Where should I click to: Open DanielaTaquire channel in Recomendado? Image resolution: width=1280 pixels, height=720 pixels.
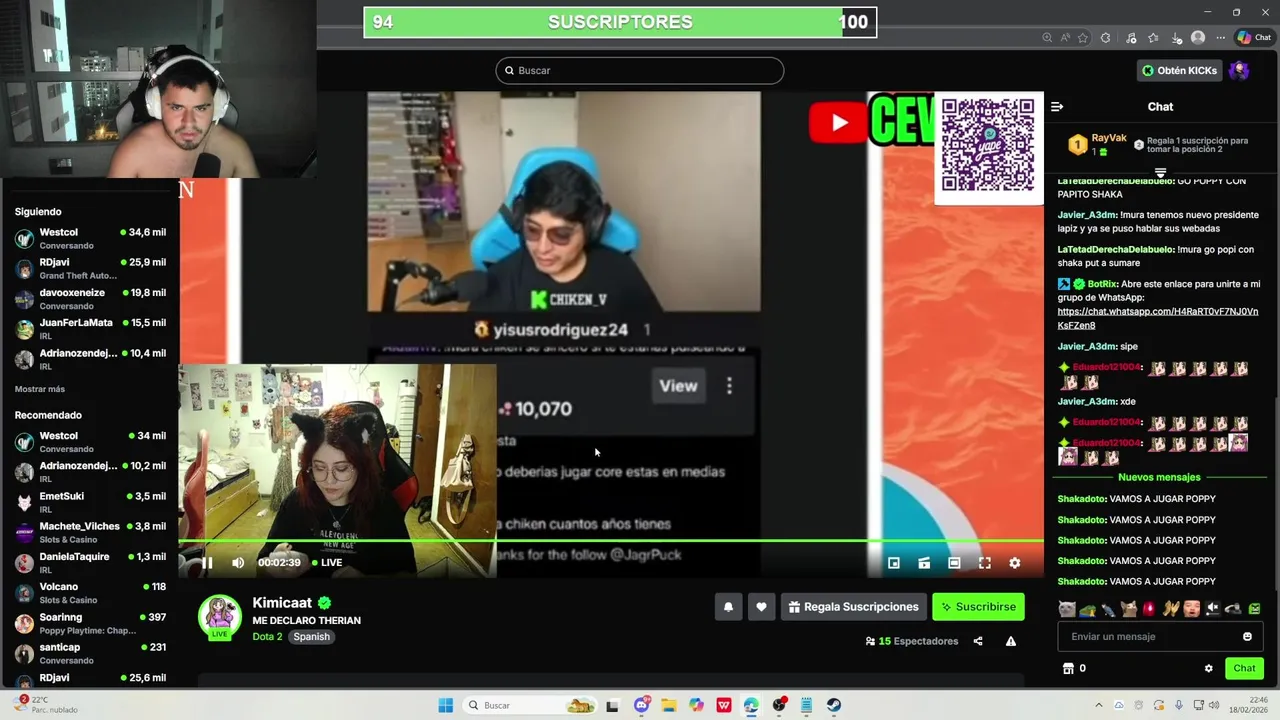tap(90, 563)
